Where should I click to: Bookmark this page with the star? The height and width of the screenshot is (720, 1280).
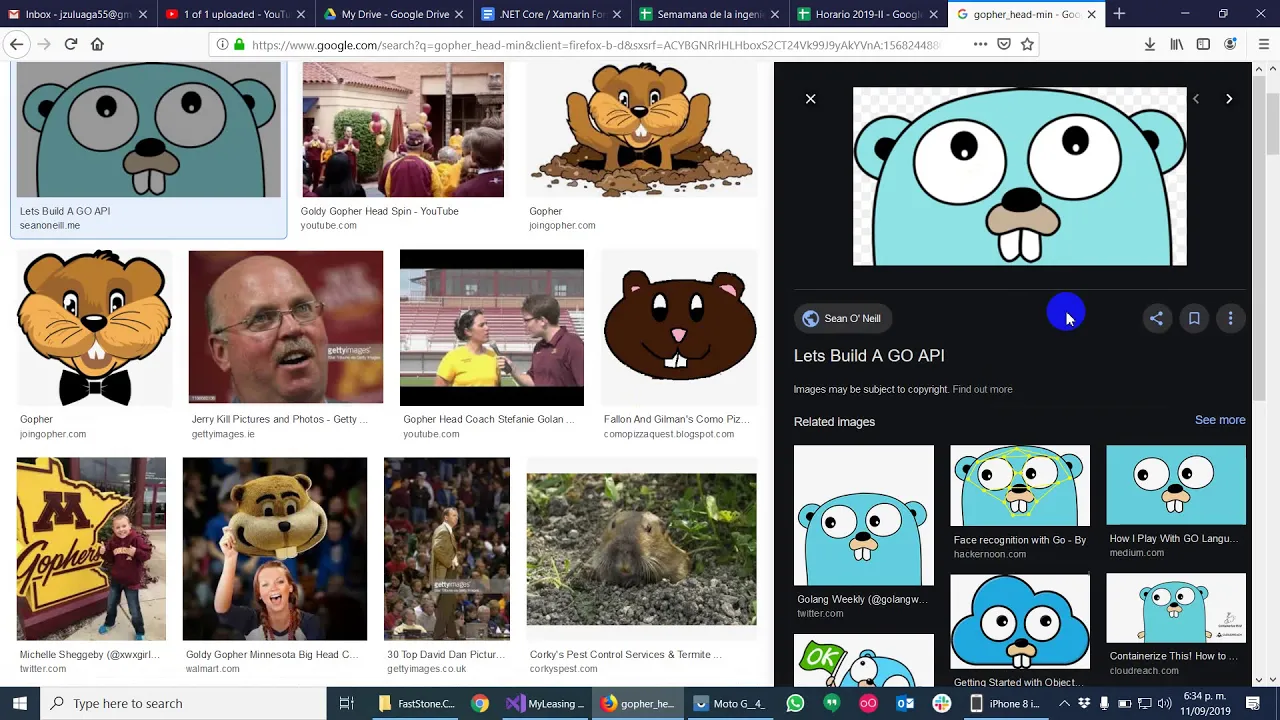[x=1027, y=44]
